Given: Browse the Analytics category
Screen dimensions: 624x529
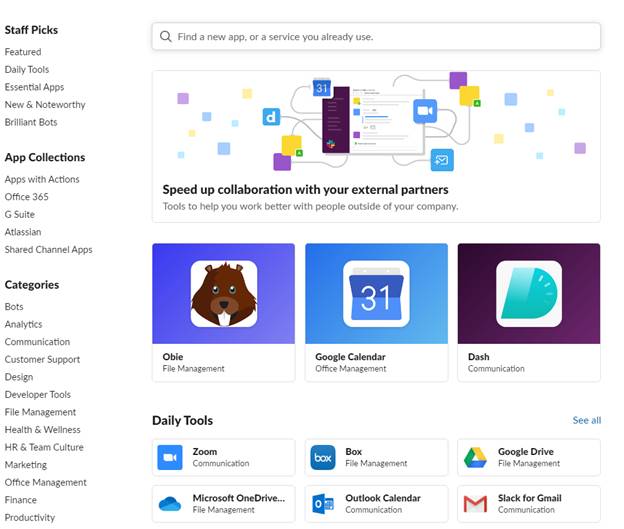Looking at the screenshot, I should click(23, 324).
